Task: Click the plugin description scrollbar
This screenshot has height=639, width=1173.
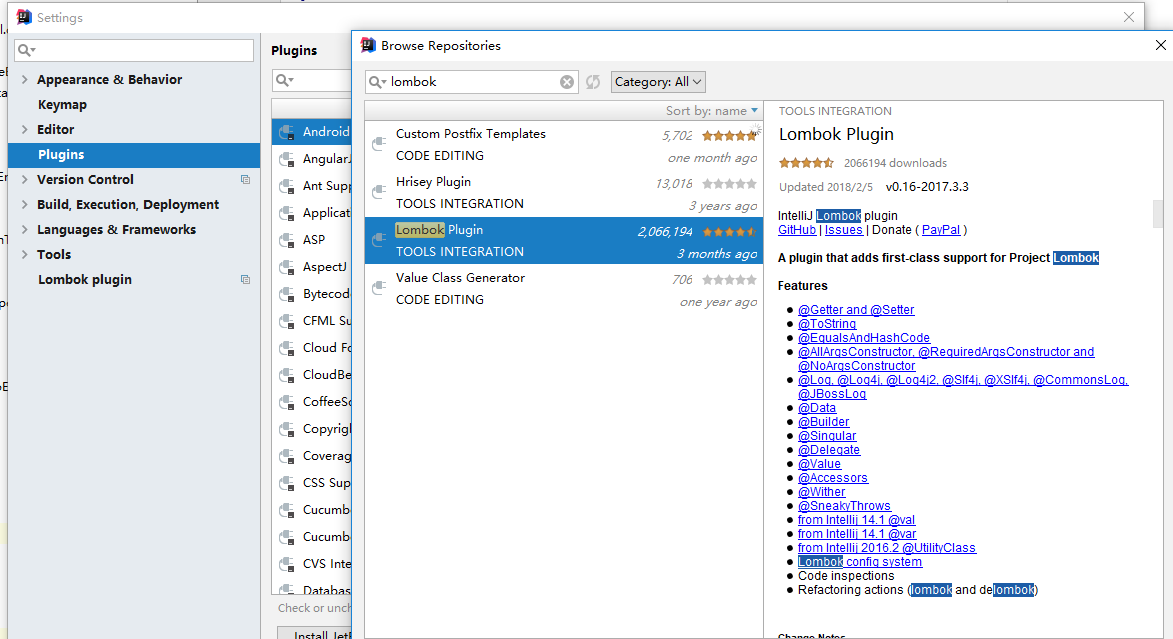Action: (1159, 214)
